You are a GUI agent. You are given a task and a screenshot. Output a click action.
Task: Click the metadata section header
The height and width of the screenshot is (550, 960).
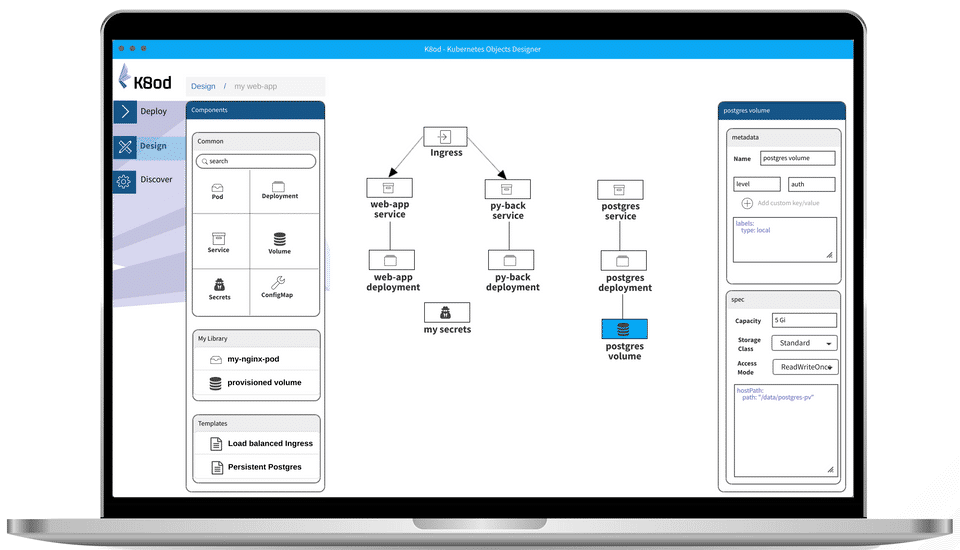783,138
